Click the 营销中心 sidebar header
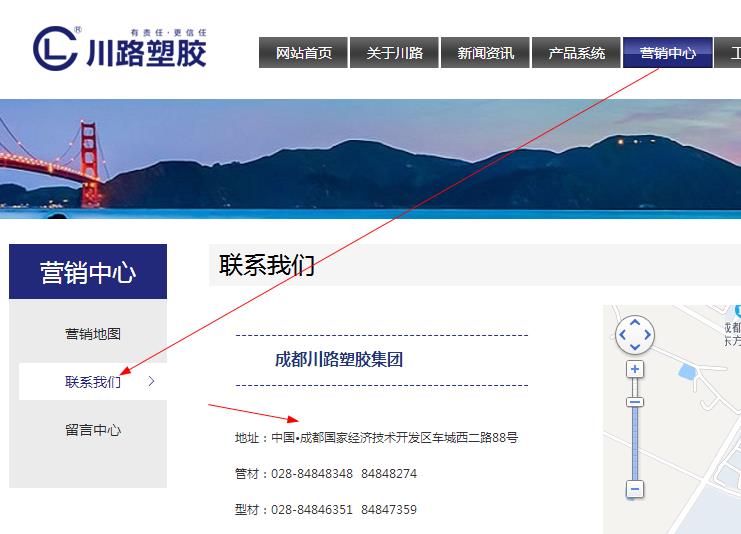The image size is (741, 534). tap(88, 272)
